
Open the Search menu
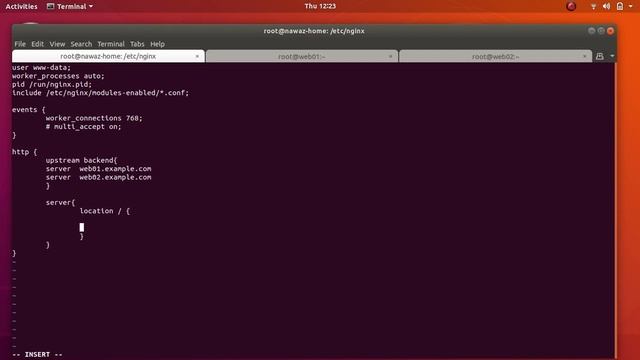click(x=81, y=44)
